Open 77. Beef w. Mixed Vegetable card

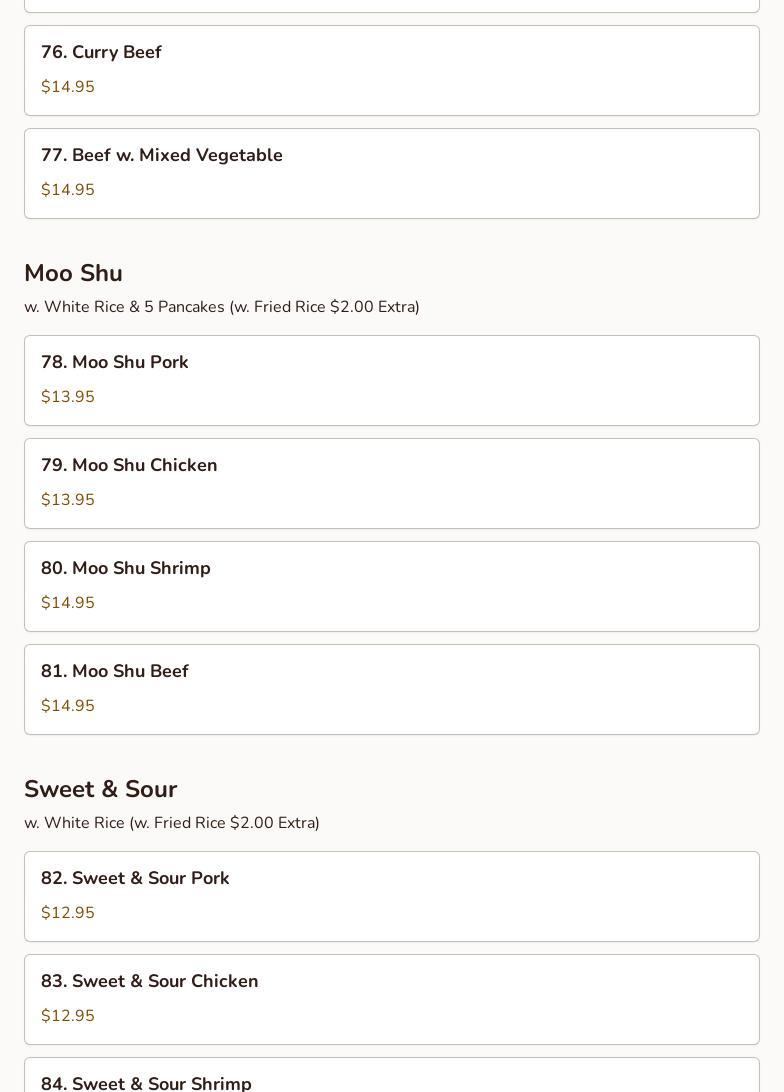point(391,173)
